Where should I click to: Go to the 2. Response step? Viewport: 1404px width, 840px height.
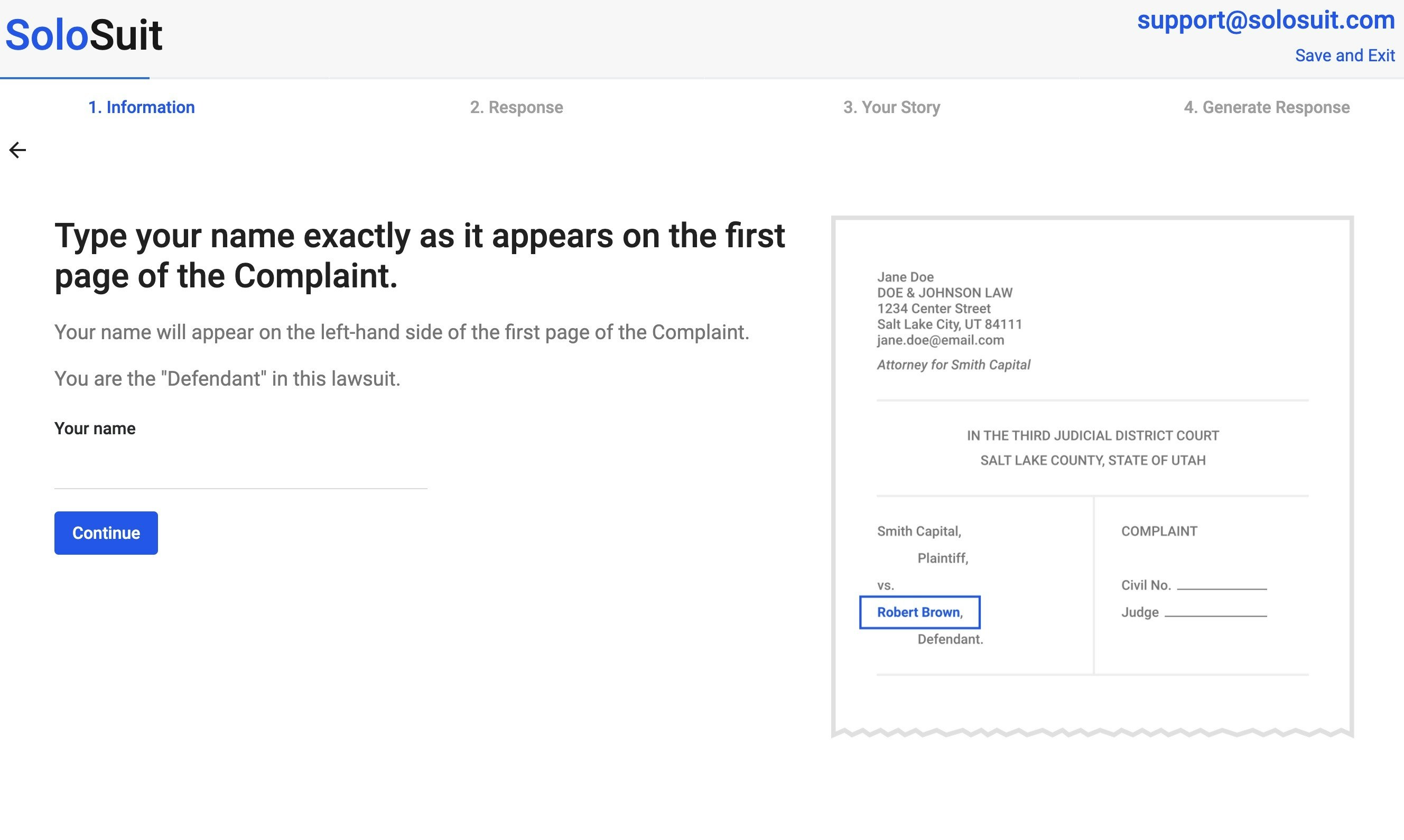tap(516, 108)
